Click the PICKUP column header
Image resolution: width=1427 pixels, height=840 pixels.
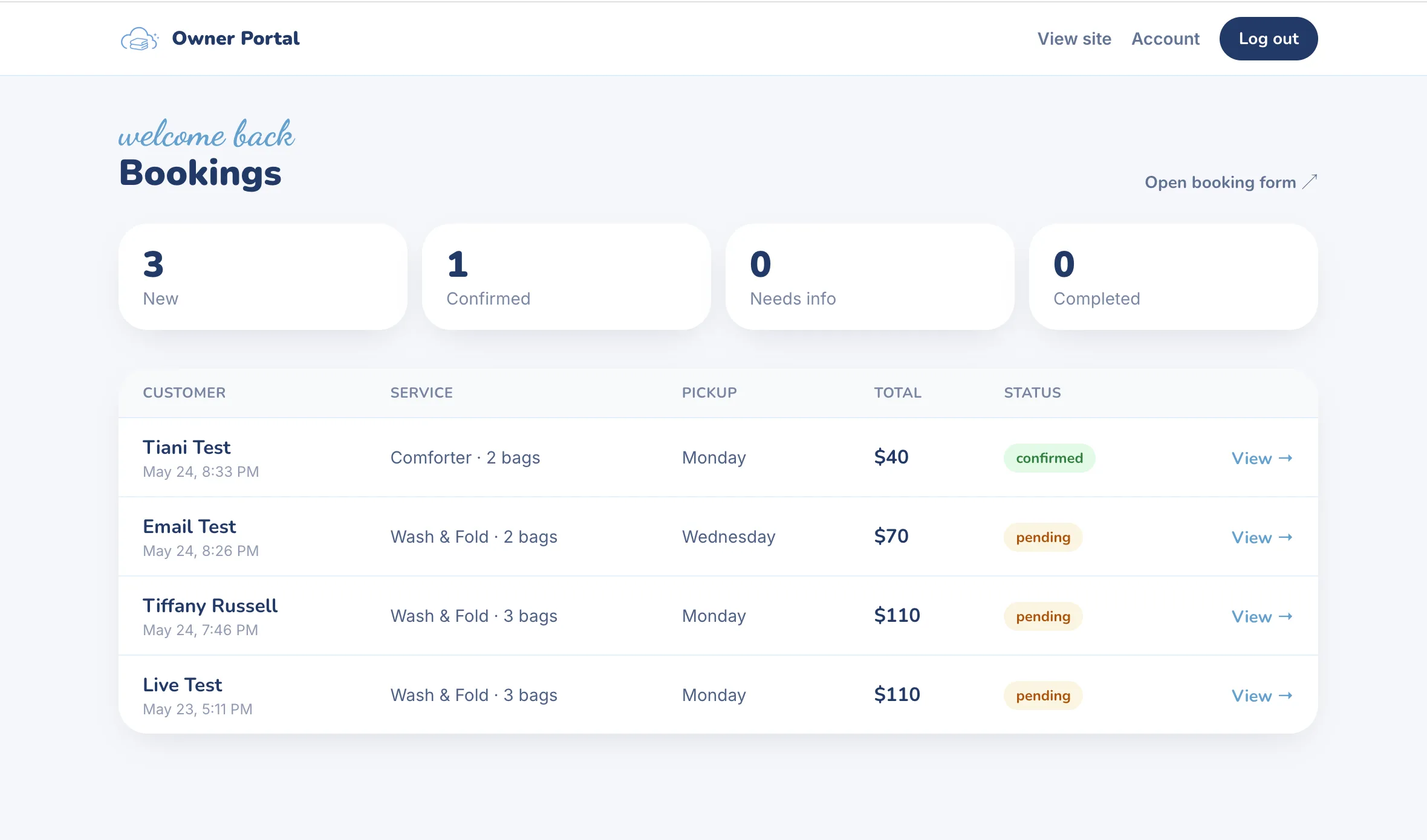(x=709, y=393)
